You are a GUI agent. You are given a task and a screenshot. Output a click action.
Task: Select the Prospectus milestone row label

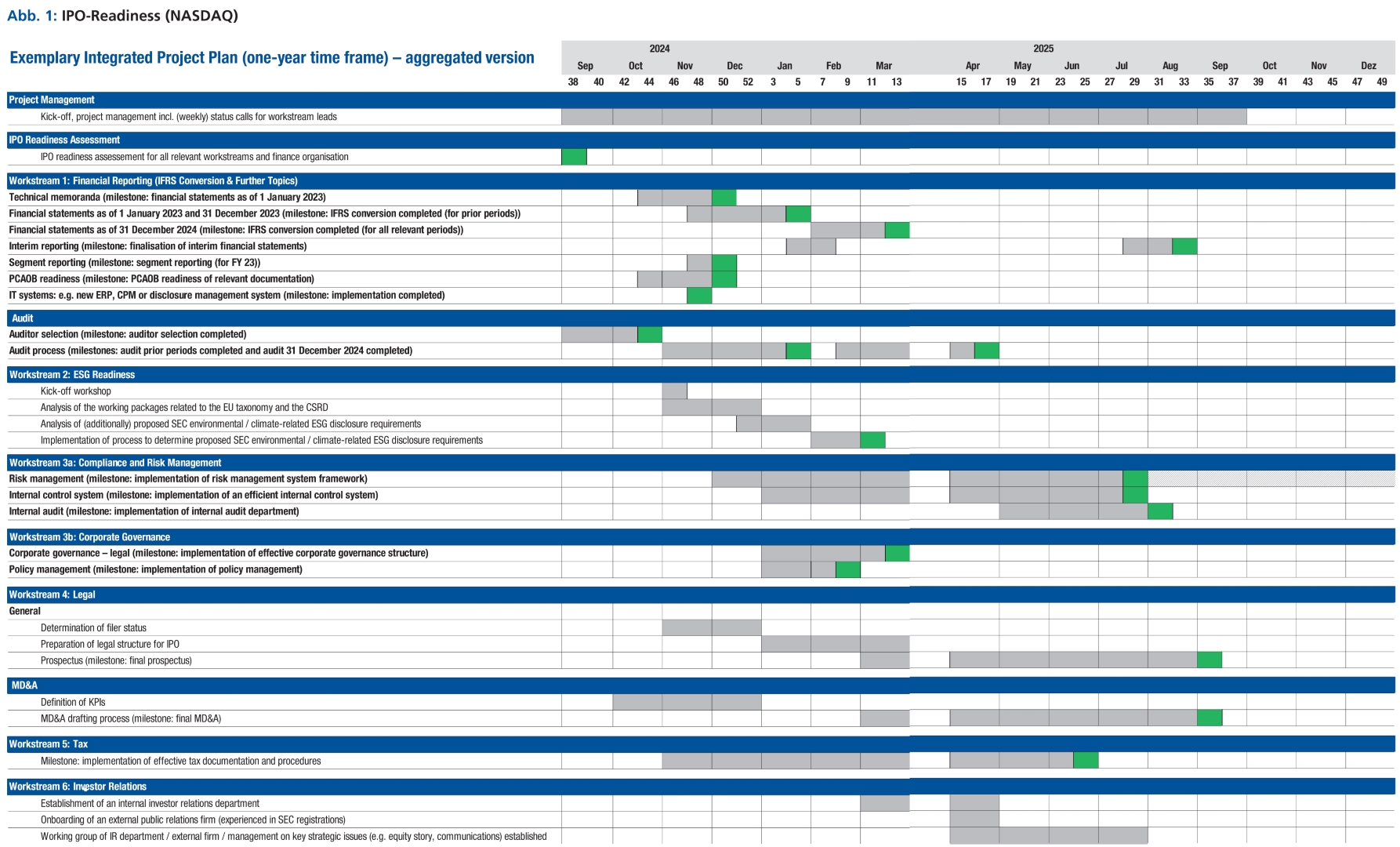point(116,660)
